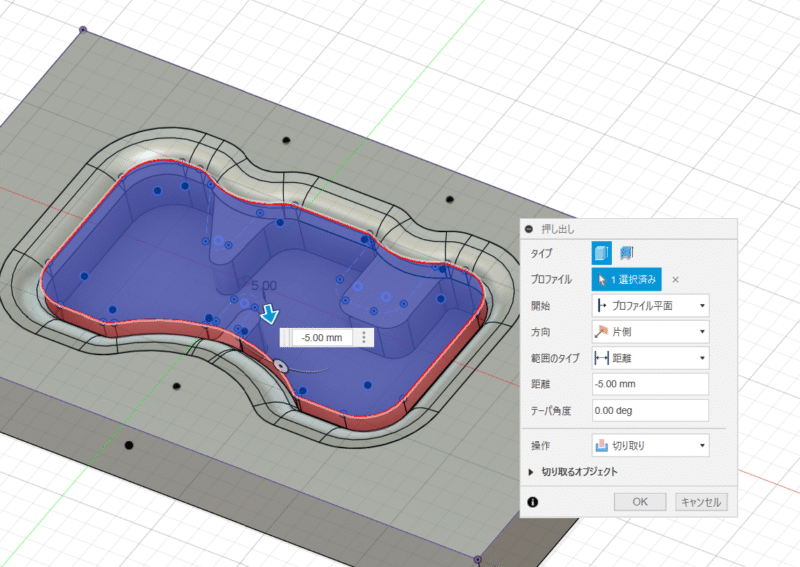Open the three-dot menu beside floating value
800x567 pixels.
click(363, 338)
